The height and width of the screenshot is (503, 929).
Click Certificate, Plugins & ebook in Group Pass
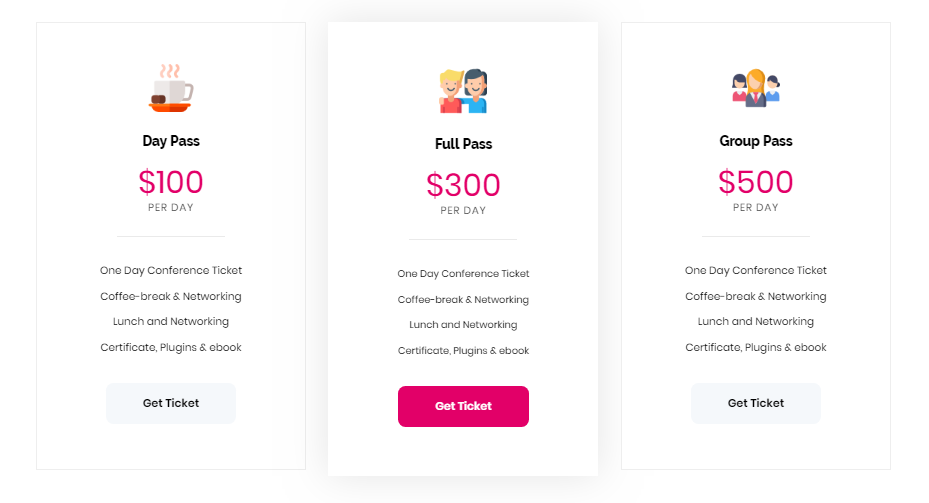(x=756, y=347)
